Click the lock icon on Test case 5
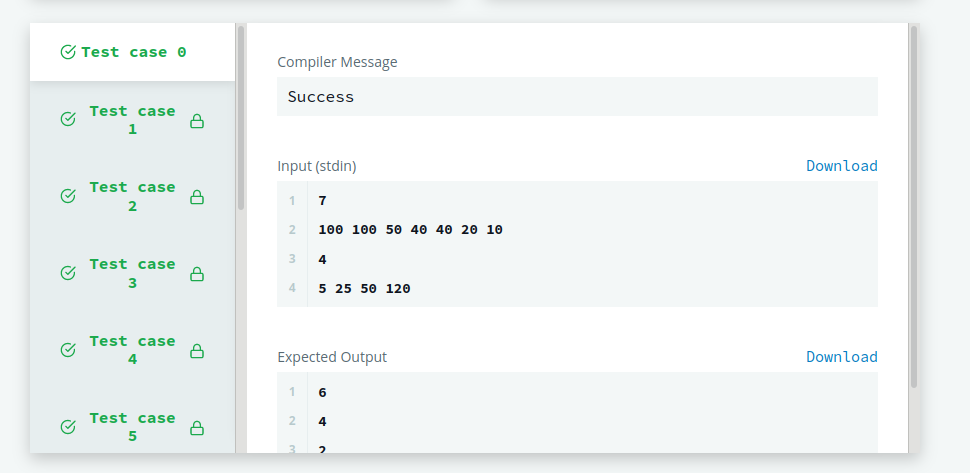The image size is (970, 473). click(x=197, y=428)
